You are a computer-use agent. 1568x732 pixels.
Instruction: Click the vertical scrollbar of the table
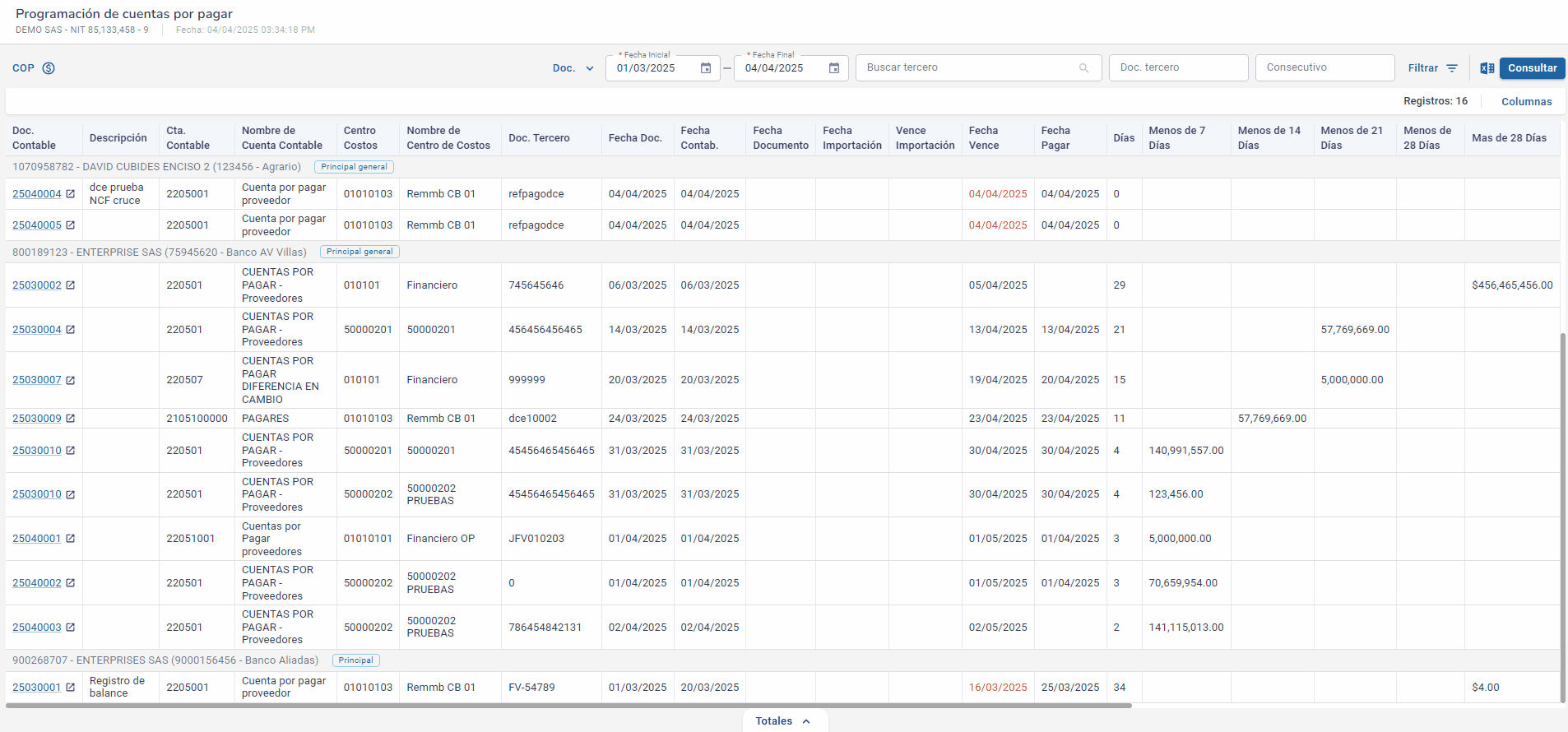point(1563,518)
